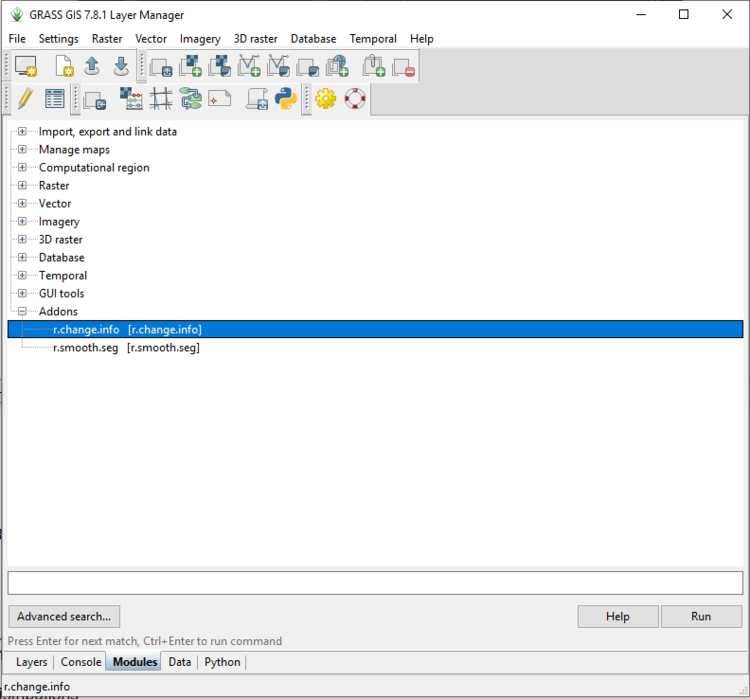Open the Imagery menu

[200, 39]
